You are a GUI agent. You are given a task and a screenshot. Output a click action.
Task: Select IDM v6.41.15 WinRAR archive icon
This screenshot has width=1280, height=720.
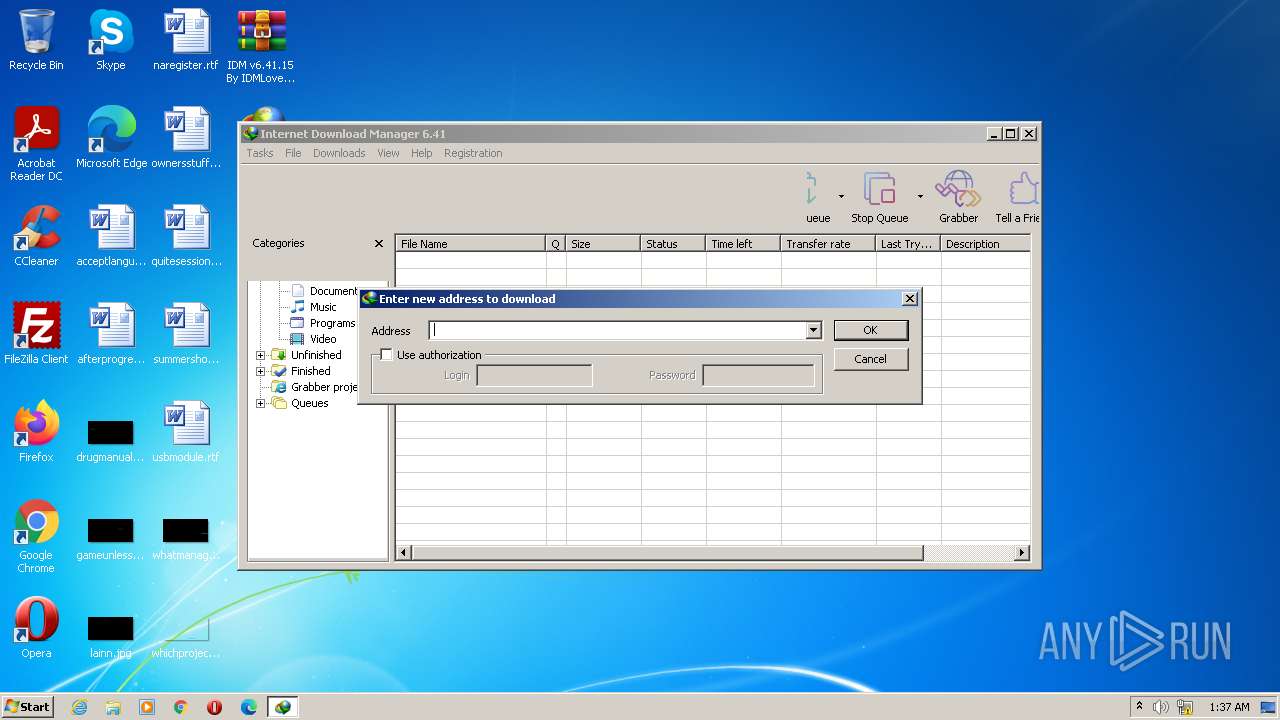[x=261, y=32]
